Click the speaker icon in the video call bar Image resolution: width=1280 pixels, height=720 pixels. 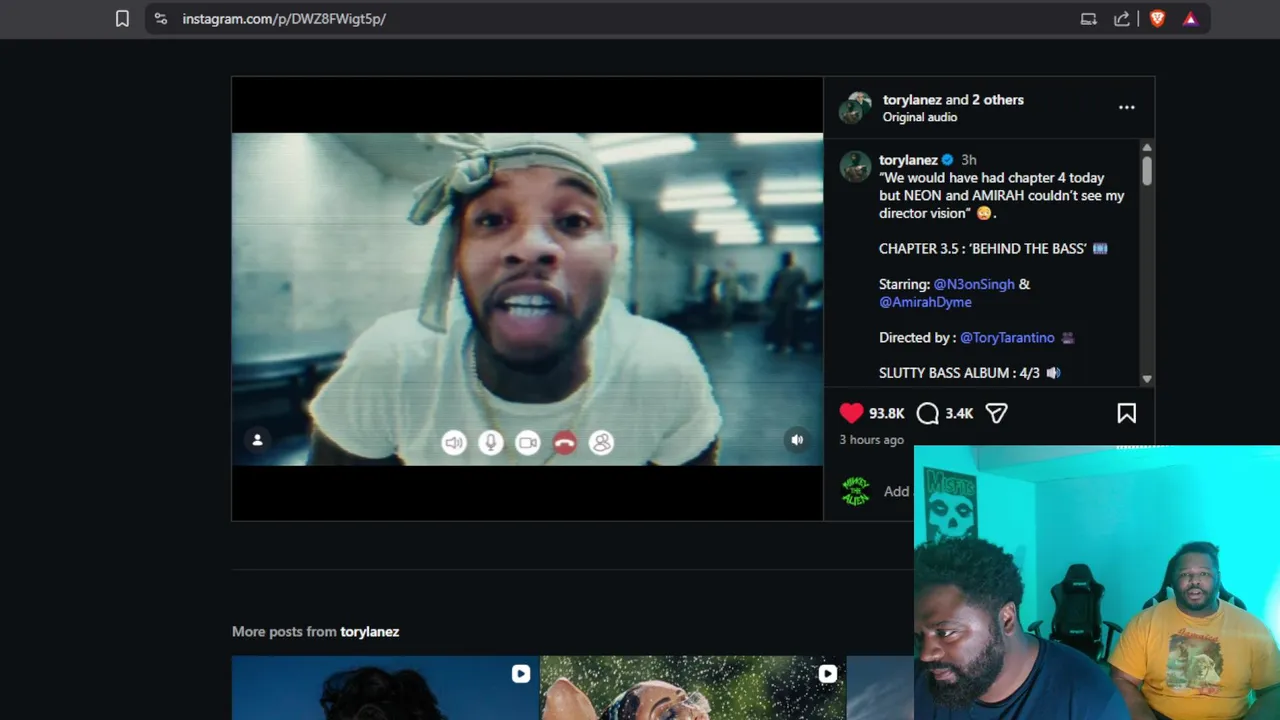pyautogui.click(x=454, y=443)
